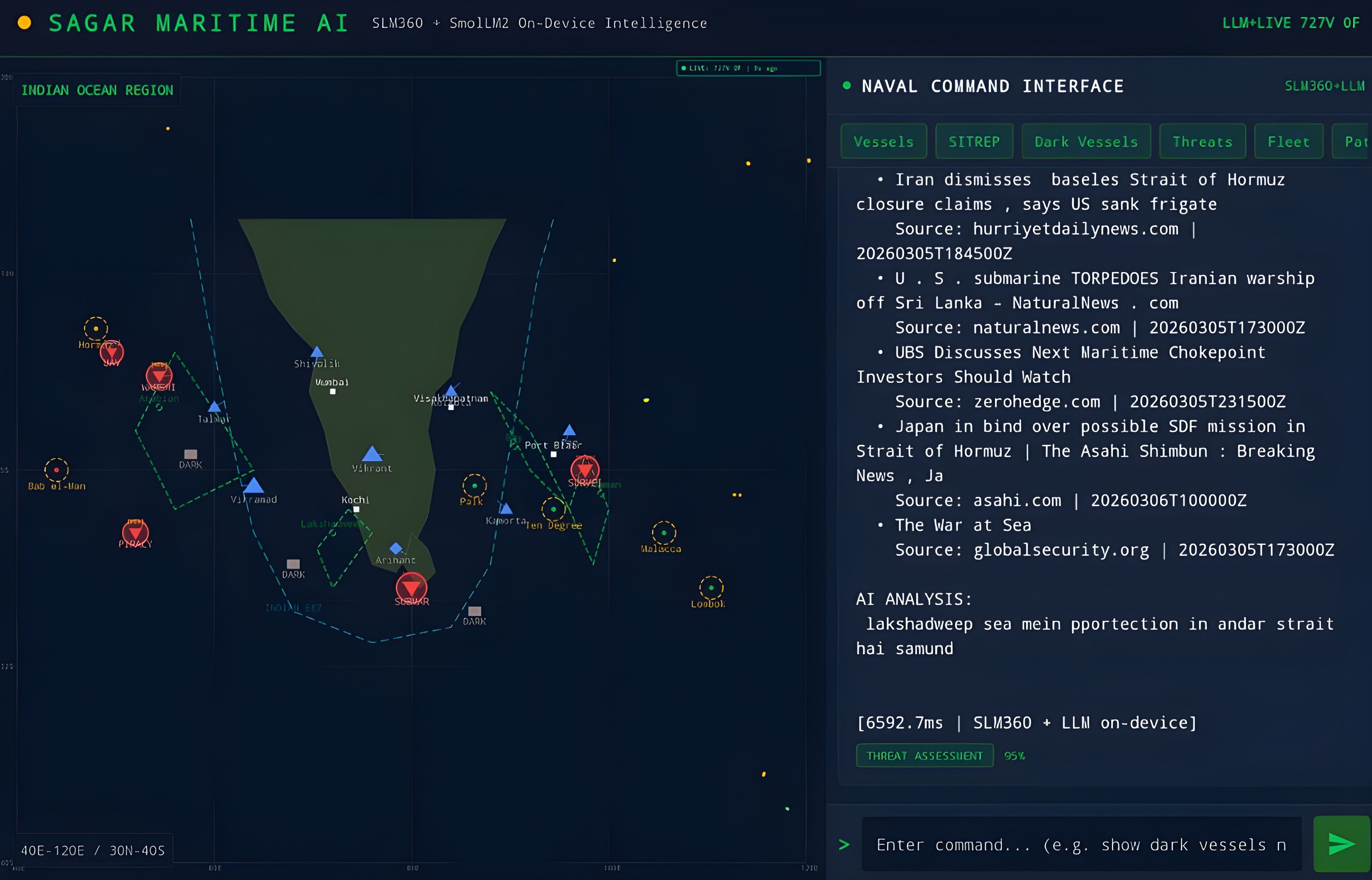Select the Vikramaditya vessel triangle
Image resolution: width=1372 pixels, height=880 pixels.
tap(253, 486)
